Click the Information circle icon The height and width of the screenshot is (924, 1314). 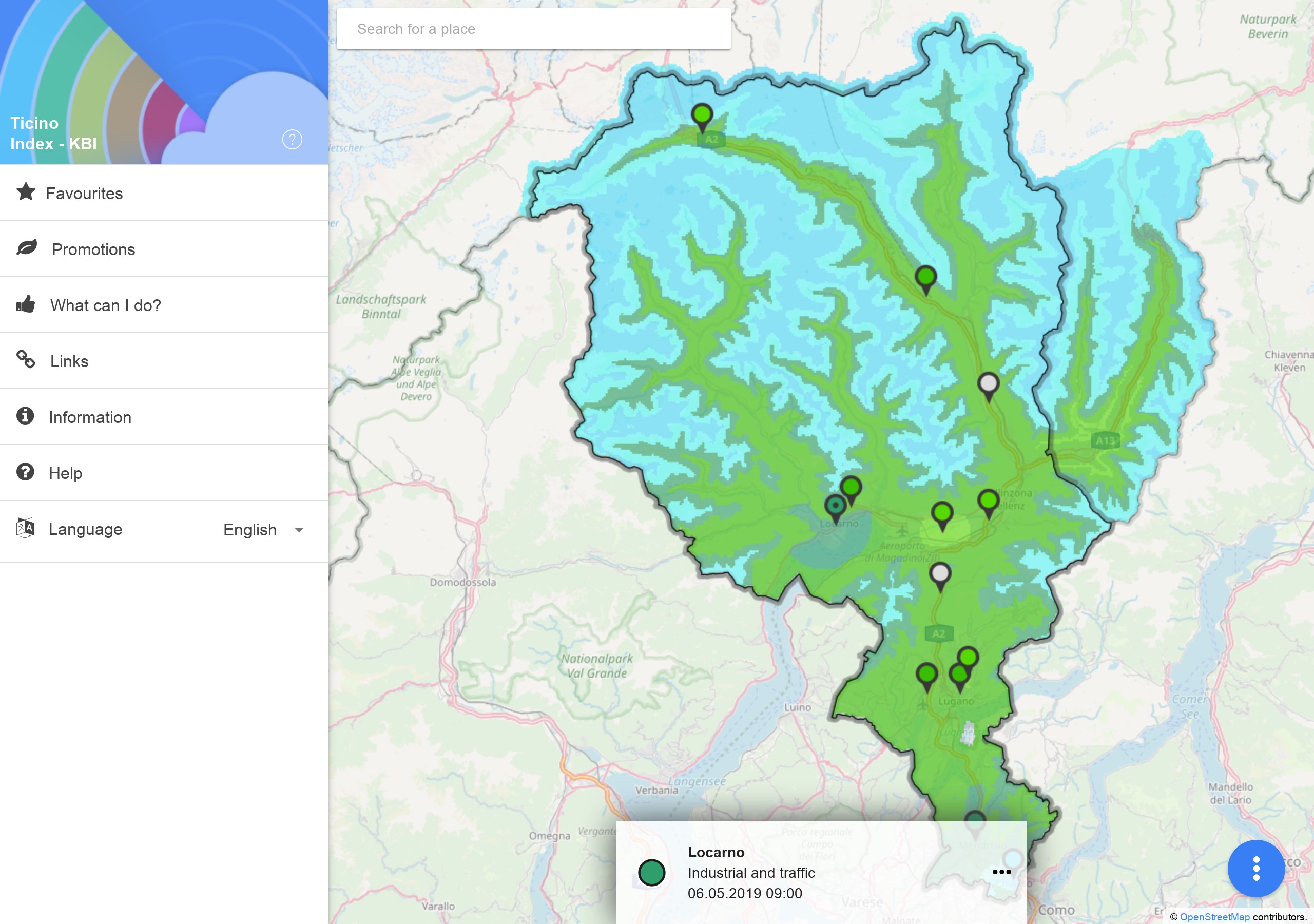[25, 416]
